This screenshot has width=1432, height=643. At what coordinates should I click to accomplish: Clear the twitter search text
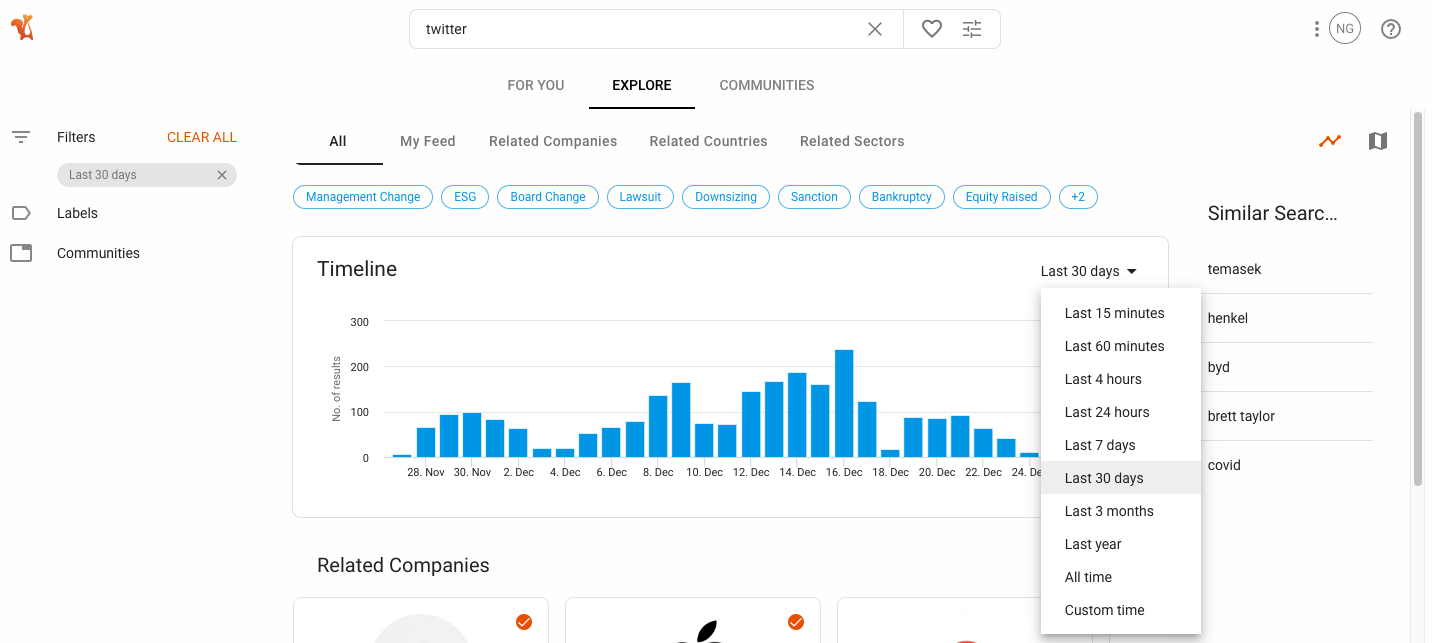tap(875, 29)
